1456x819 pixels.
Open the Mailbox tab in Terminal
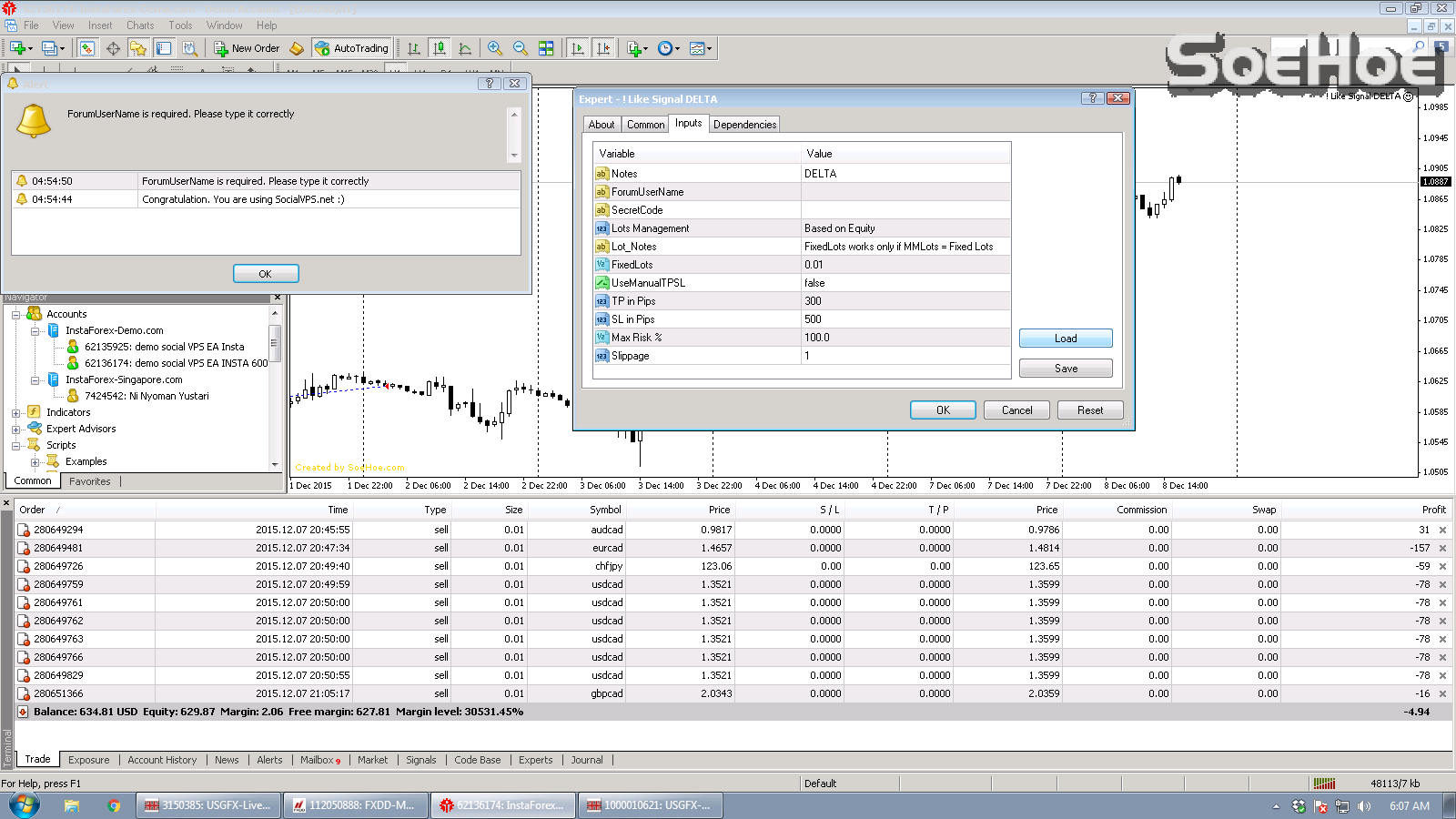(318, 760)
